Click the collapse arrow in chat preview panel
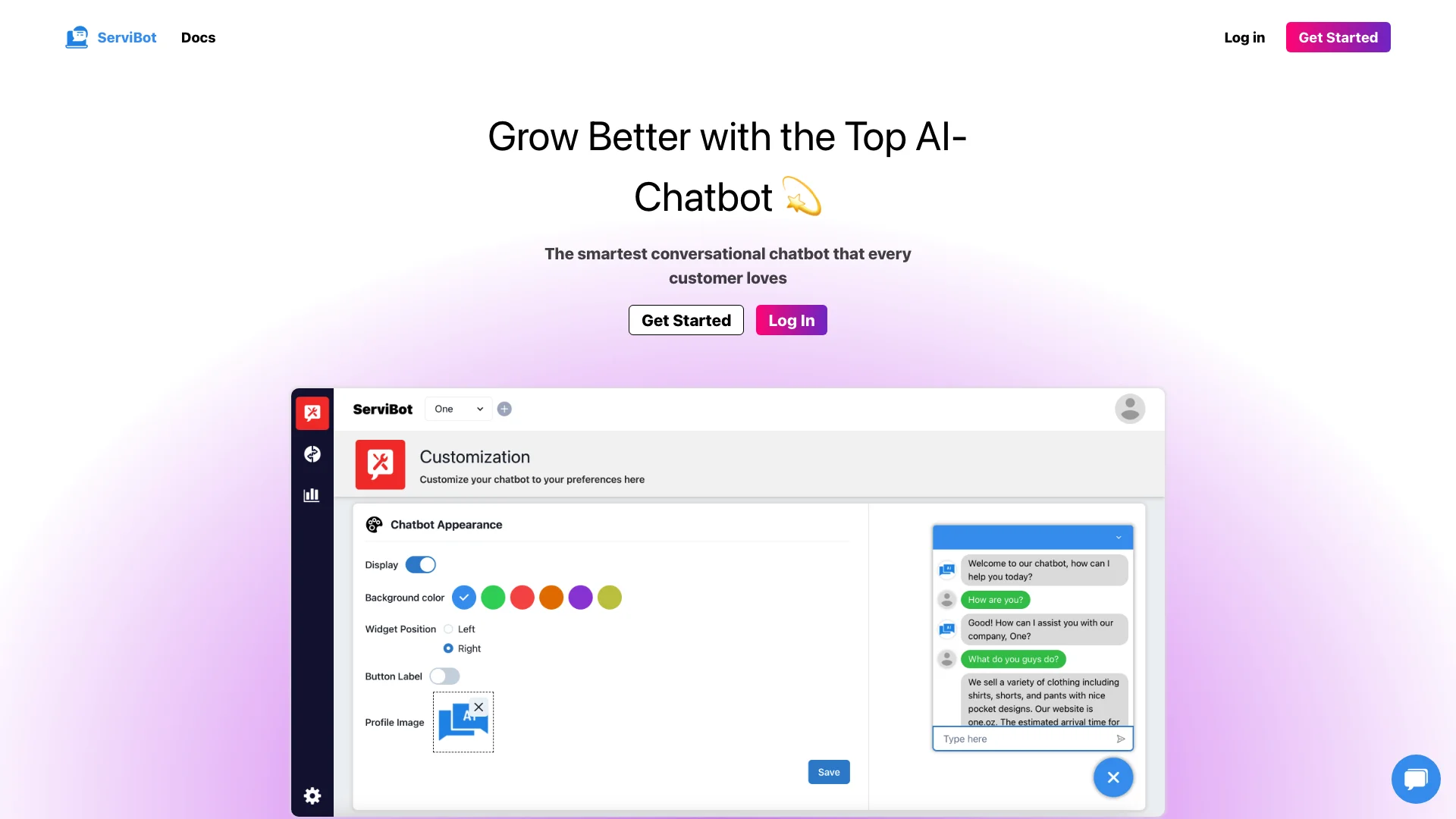Image resolution: width=1456 pixels, height=819 pixels. click(x=1120, y=537)
